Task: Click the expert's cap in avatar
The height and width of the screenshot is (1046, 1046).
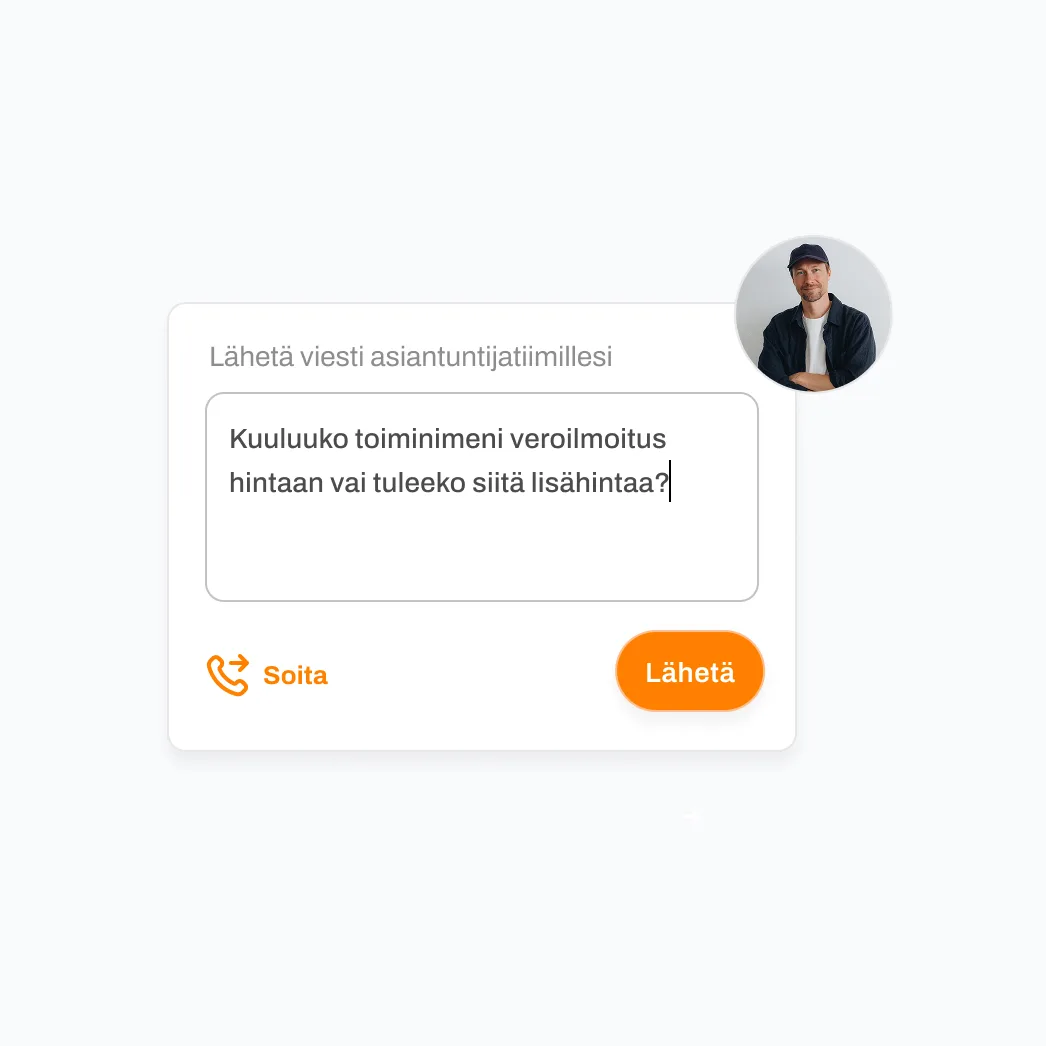Action: point(808,256)
